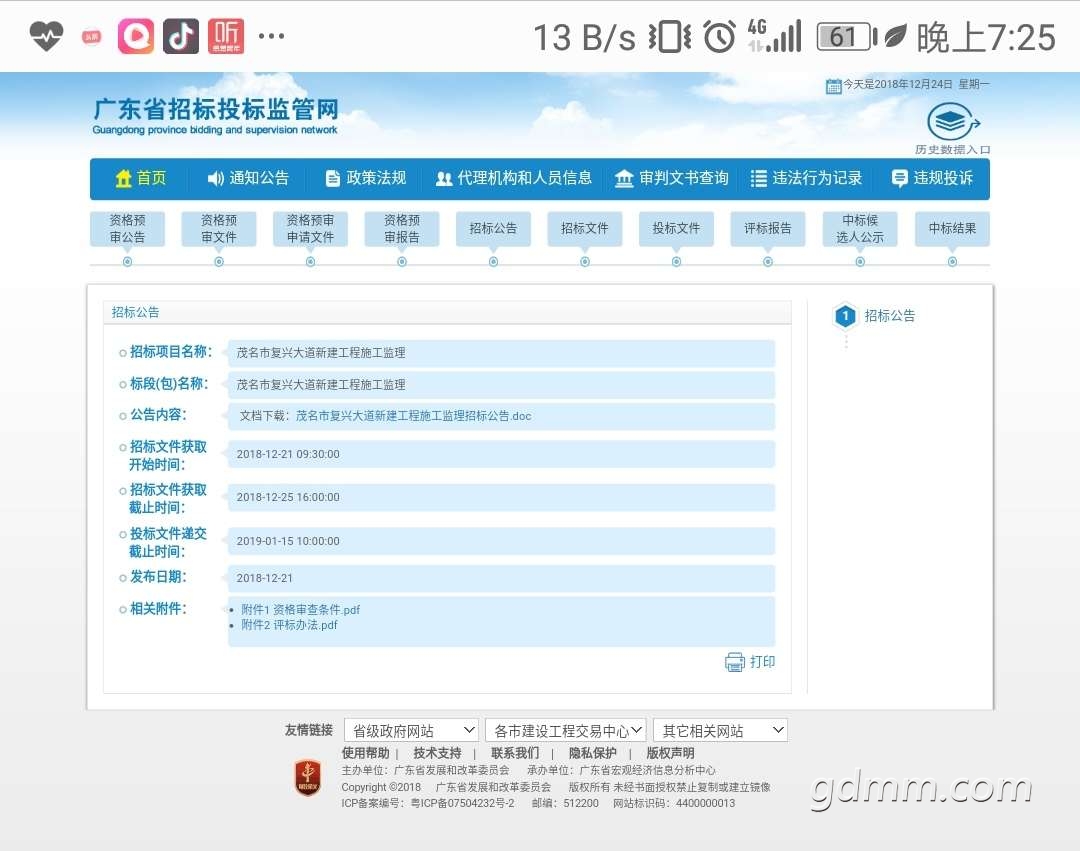
Task: Tap the heart rate health icon in status bar
Action: coord(46,37)
